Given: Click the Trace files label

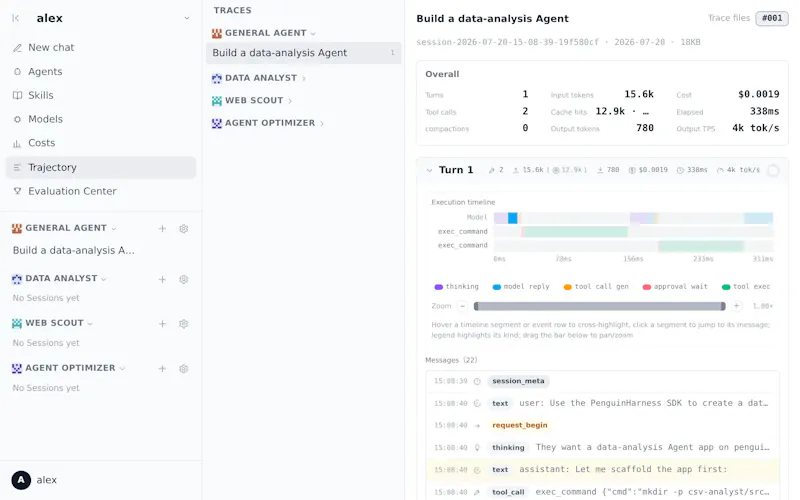Looking at the screenshot, I should [729, 18].
